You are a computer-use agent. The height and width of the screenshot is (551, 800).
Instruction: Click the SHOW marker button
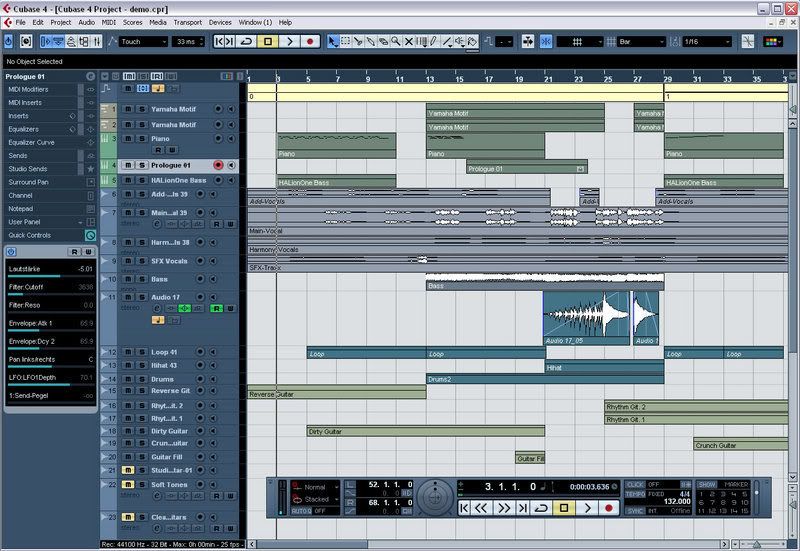707,484
